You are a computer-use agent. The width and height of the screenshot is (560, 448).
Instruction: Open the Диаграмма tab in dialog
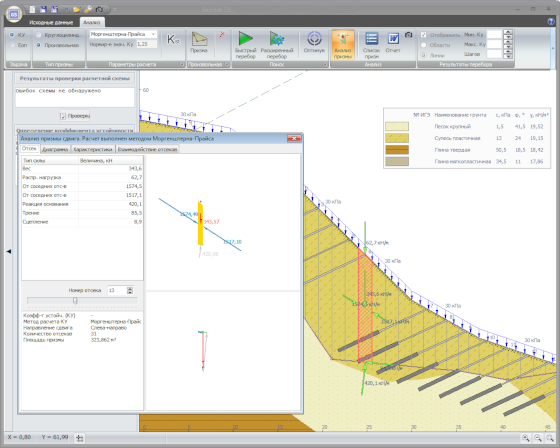pos(55,149)
